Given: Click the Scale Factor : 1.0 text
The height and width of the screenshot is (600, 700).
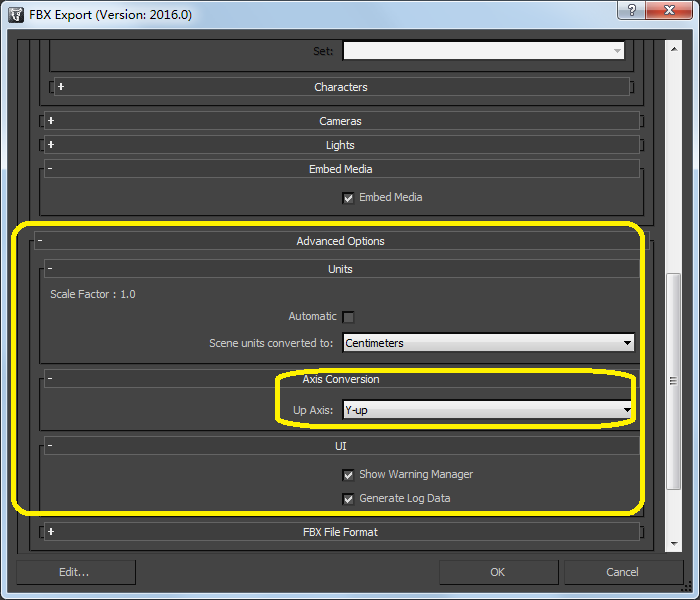Looking at the screenshot, I should pos(93,294).
